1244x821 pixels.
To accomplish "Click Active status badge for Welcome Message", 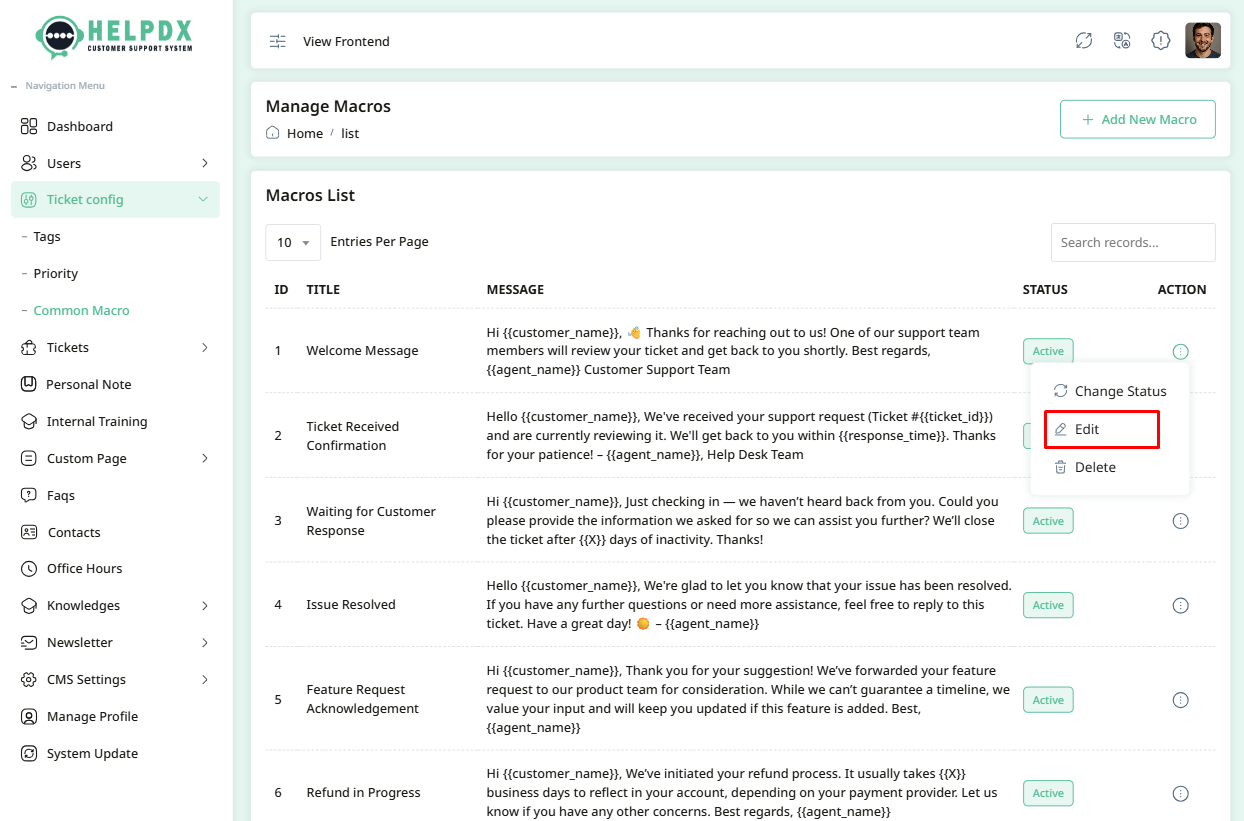I will 1047,351.
